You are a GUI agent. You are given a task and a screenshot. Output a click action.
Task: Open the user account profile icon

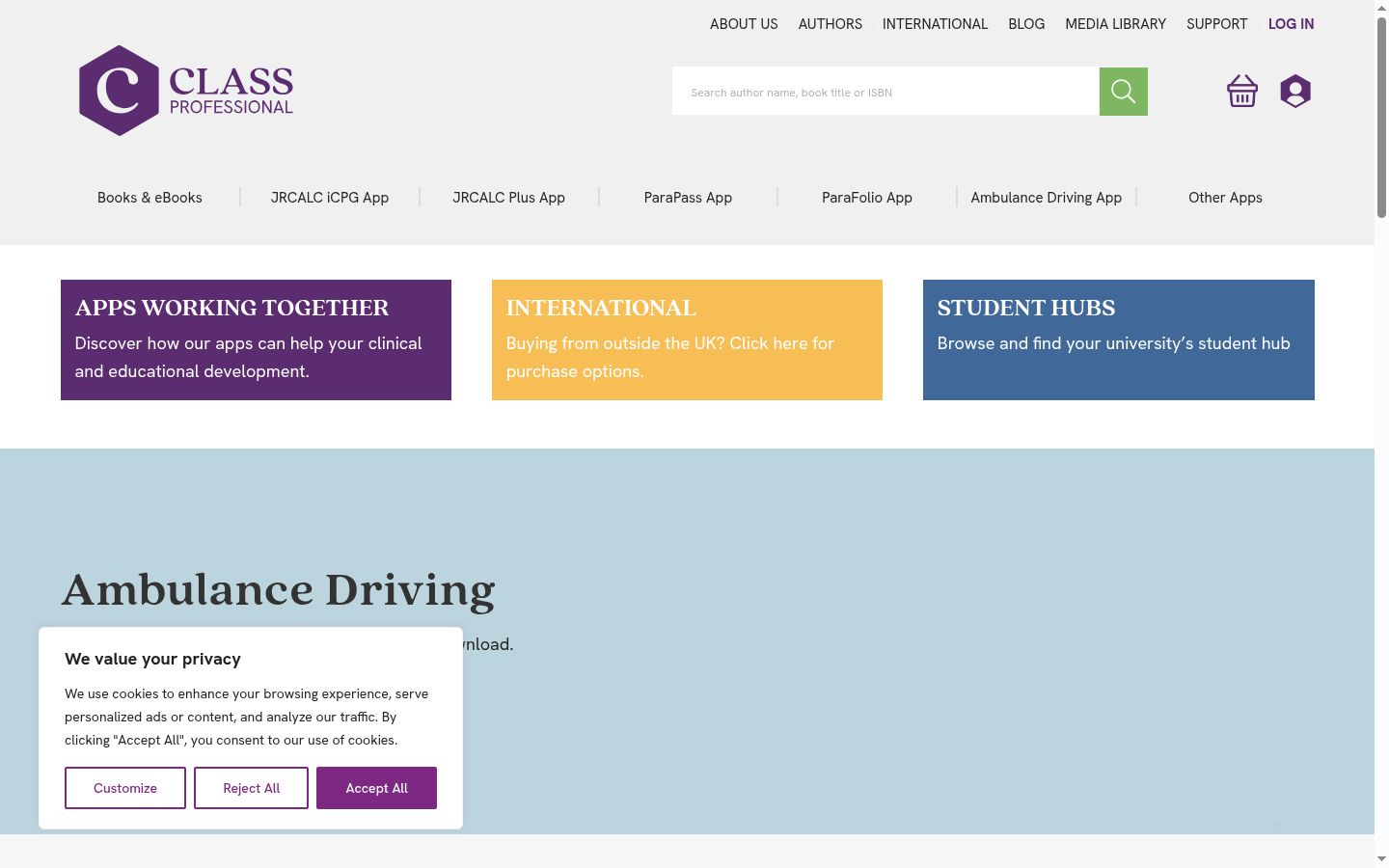point(1295,91)
